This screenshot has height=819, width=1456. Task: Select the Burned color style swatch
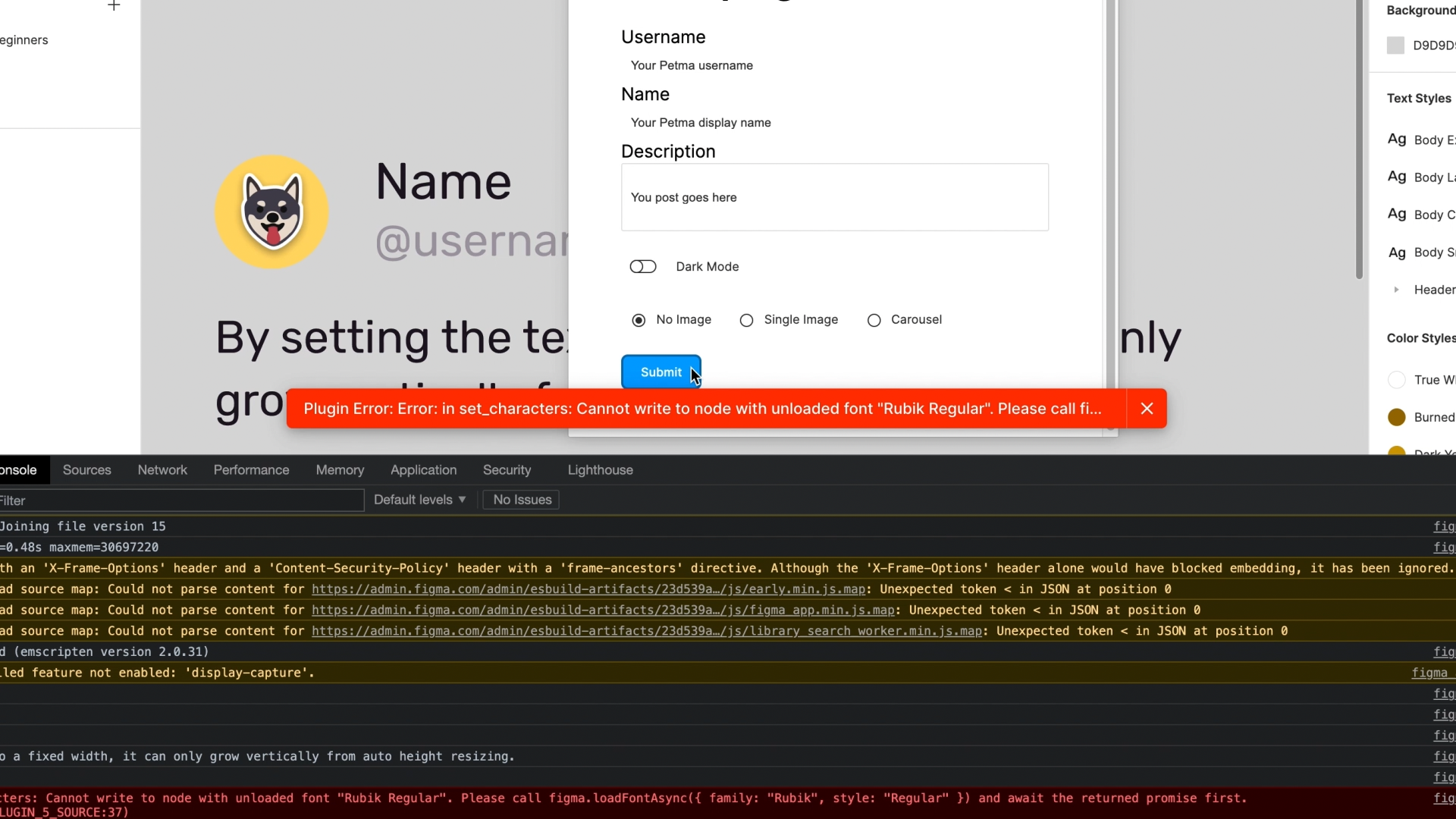click(1396, 417)
